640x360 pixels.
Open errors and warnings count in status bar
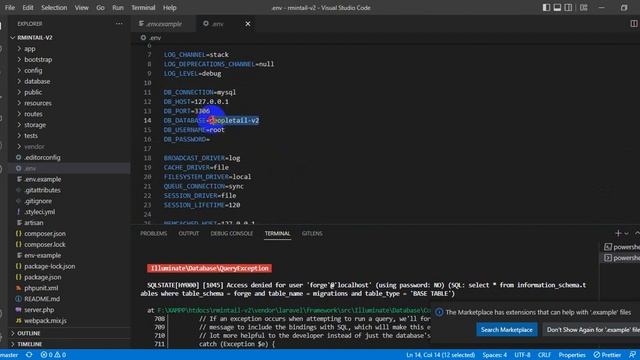53,355
